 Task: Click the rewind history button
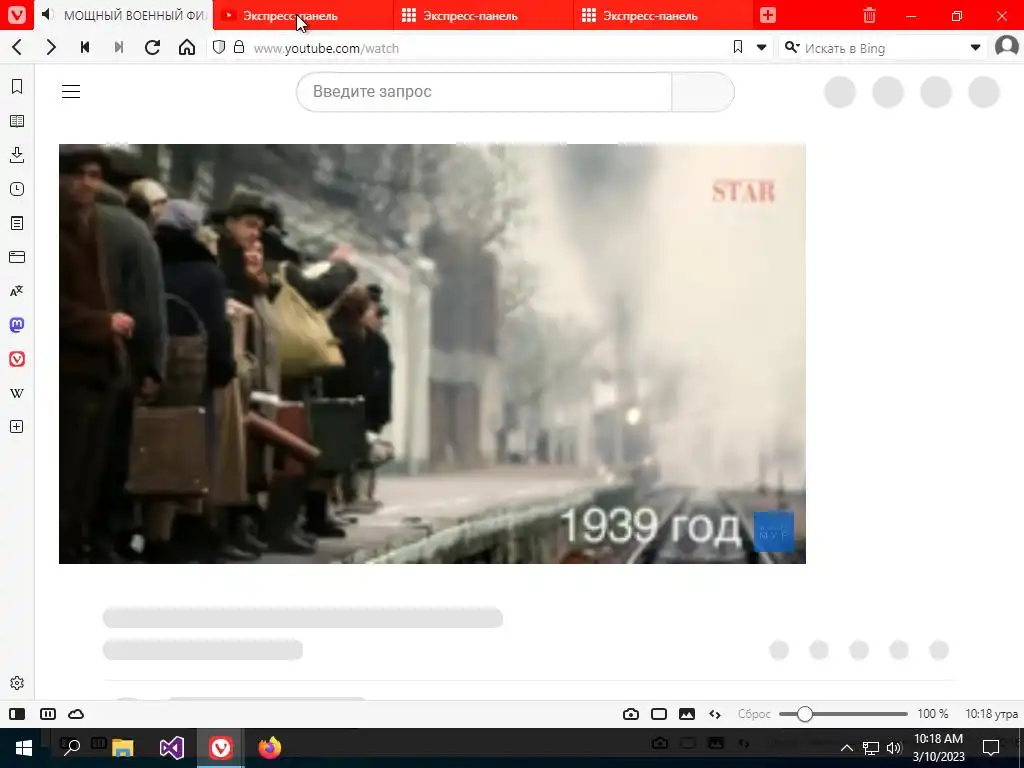(85, 47)
